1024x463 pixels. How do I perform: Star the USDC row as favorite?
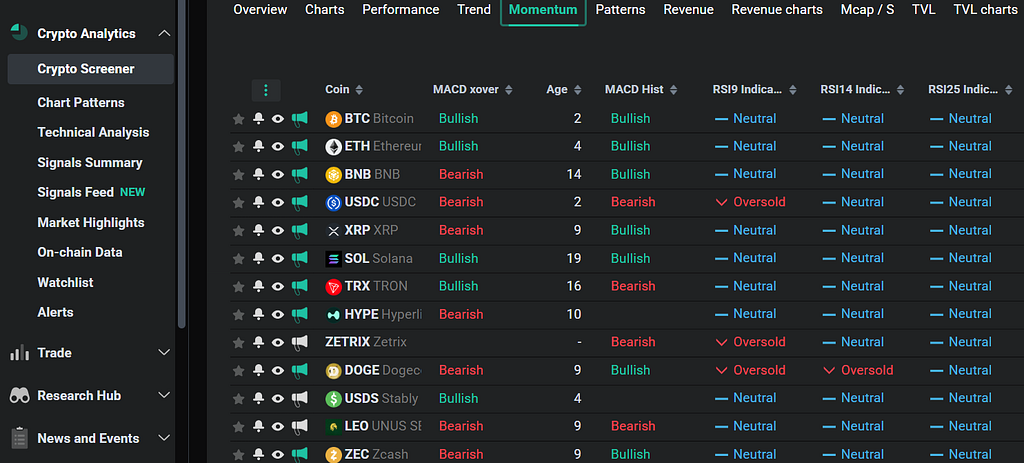[238, 202]
